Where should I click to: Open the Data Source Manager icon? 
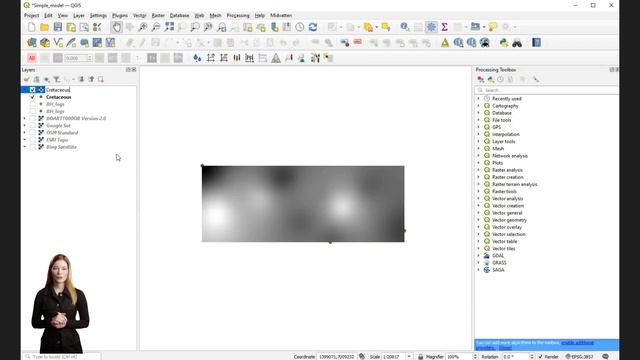[x=31, y=43]
